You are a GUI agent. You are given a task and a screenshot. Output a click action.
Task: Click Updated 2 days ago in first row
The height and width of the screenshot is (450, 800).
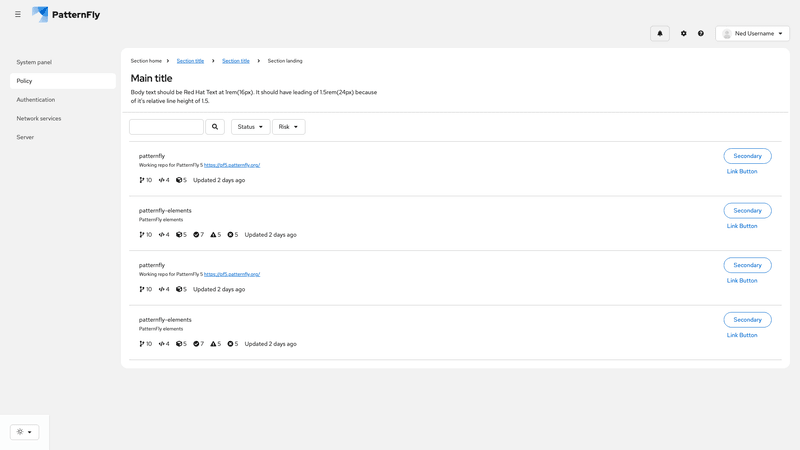pos(219,180)
